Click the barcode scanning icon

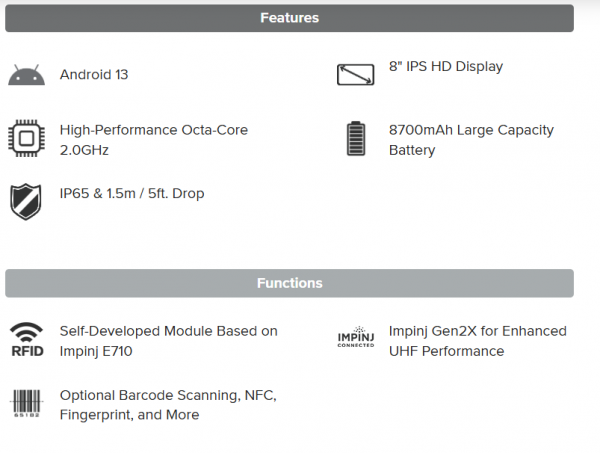click(26, 404)
